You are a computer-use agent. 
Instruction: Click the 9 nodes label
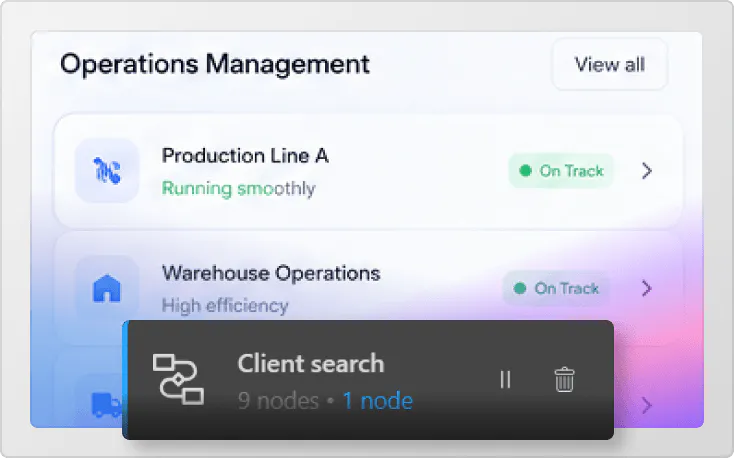coord(278,401)
